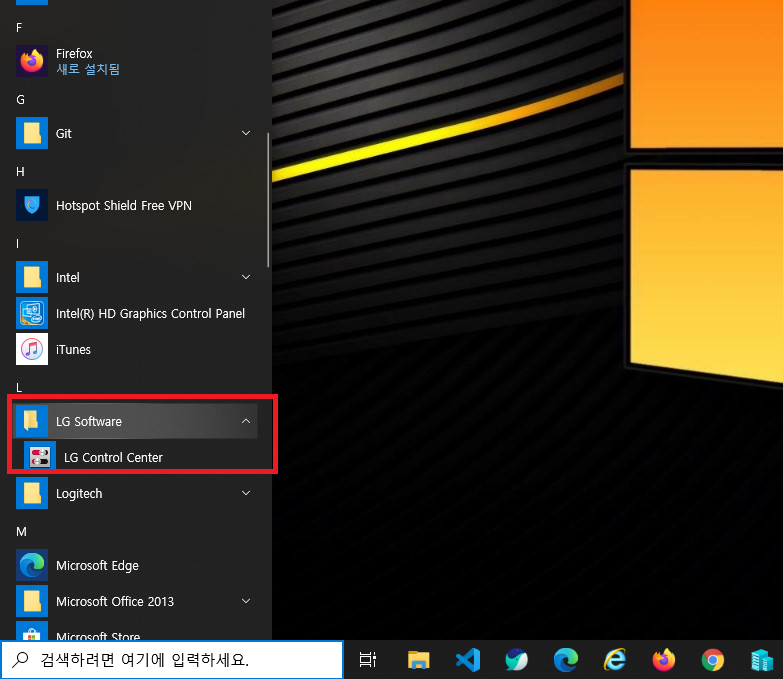Click the LG Control Center text label

click(x=113, y=457)
